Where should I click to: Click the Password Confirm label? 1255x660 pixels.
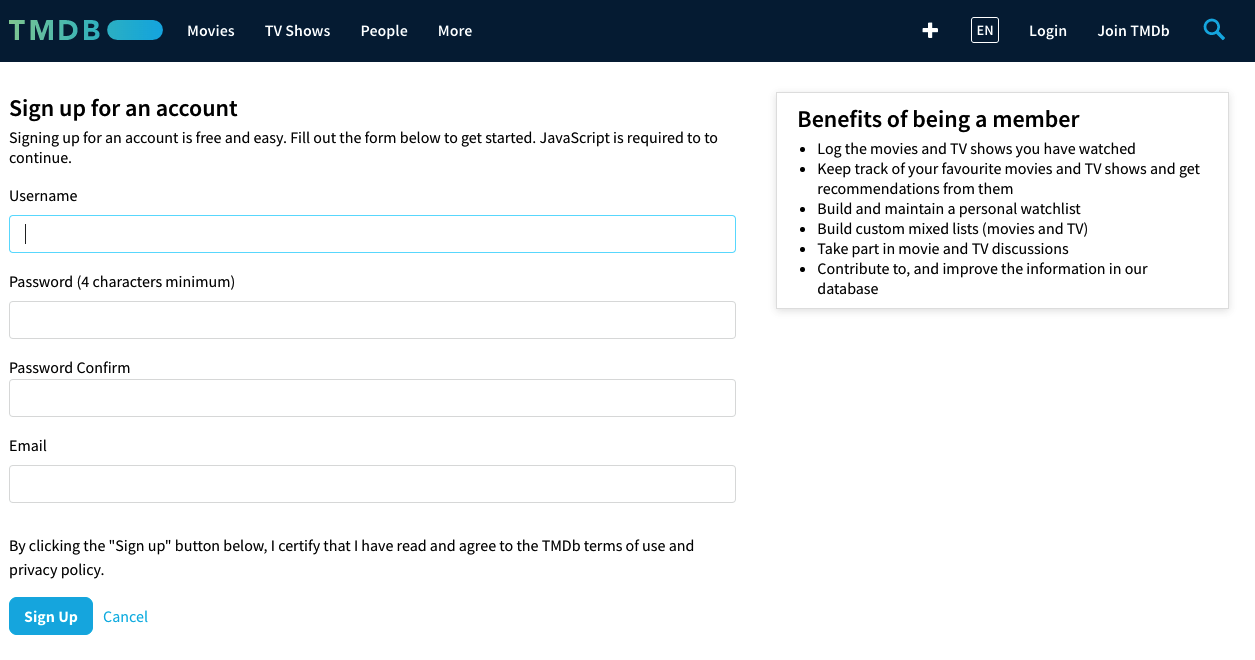pos(69,368)
